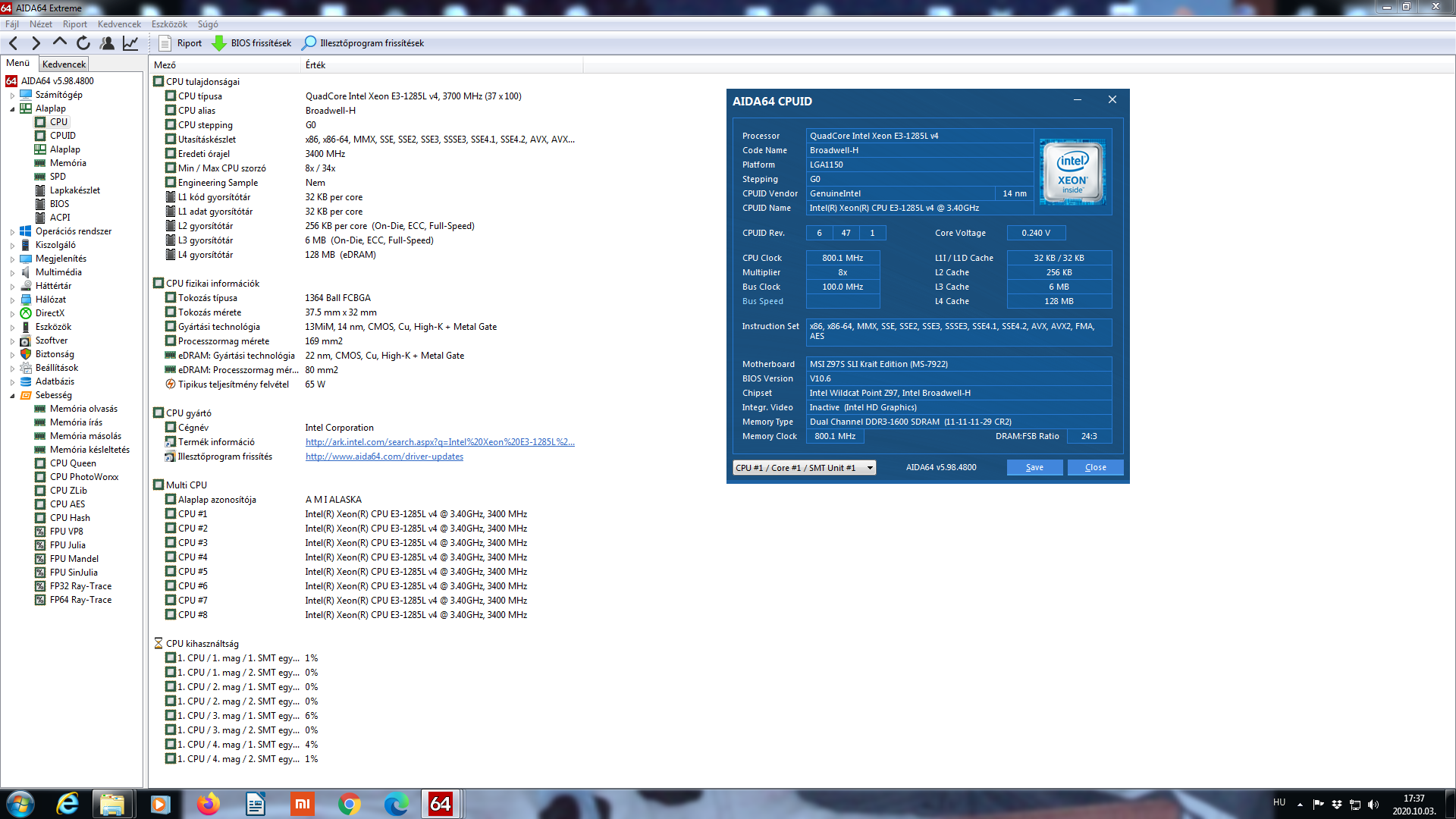This screenshot has height=819, width=1456.
Task: Click the Back navigation arrow
Action: 13,43
